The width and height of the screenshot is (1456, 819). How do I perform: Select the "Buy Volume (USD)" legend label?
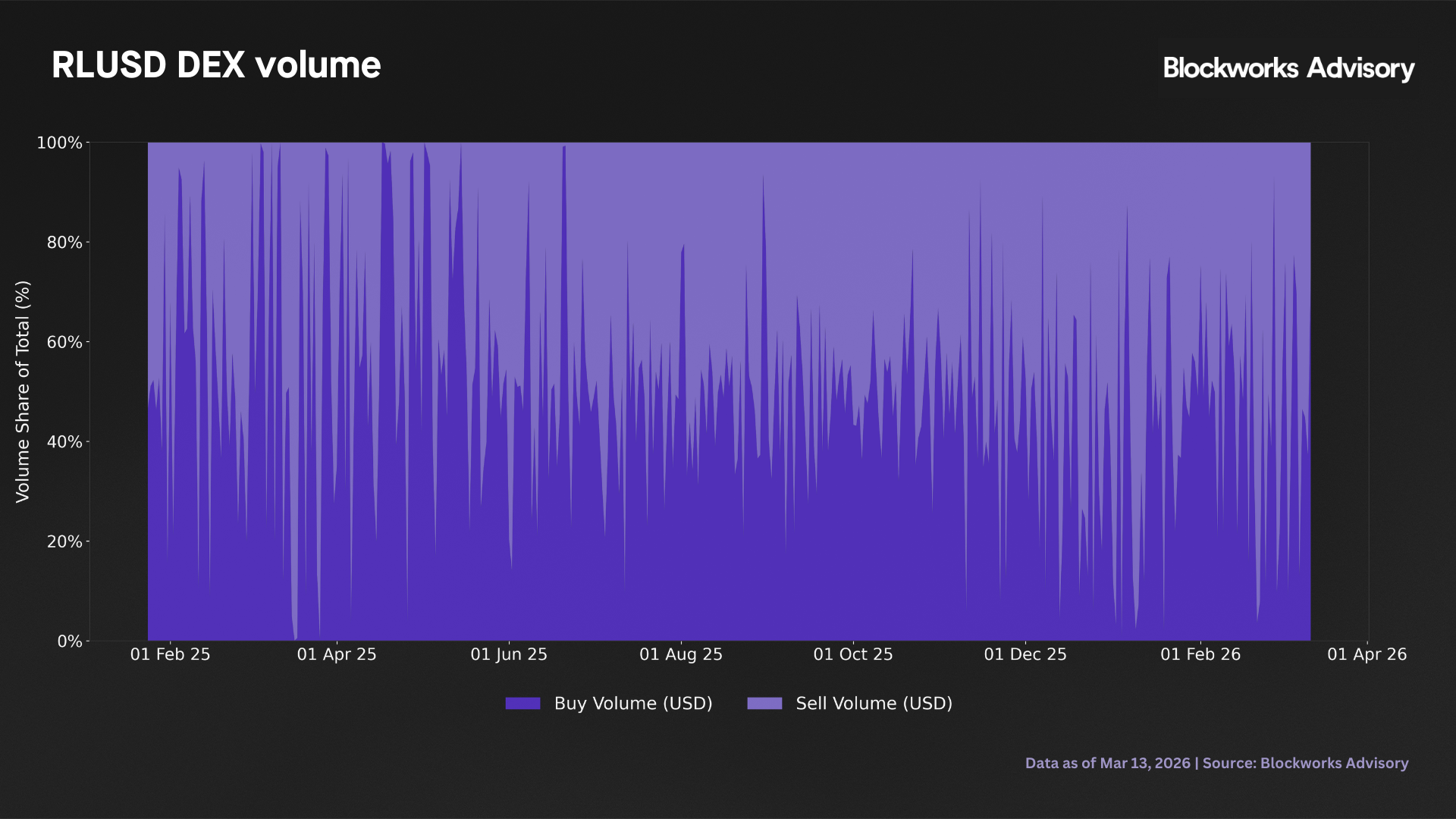tap(633, 704)
